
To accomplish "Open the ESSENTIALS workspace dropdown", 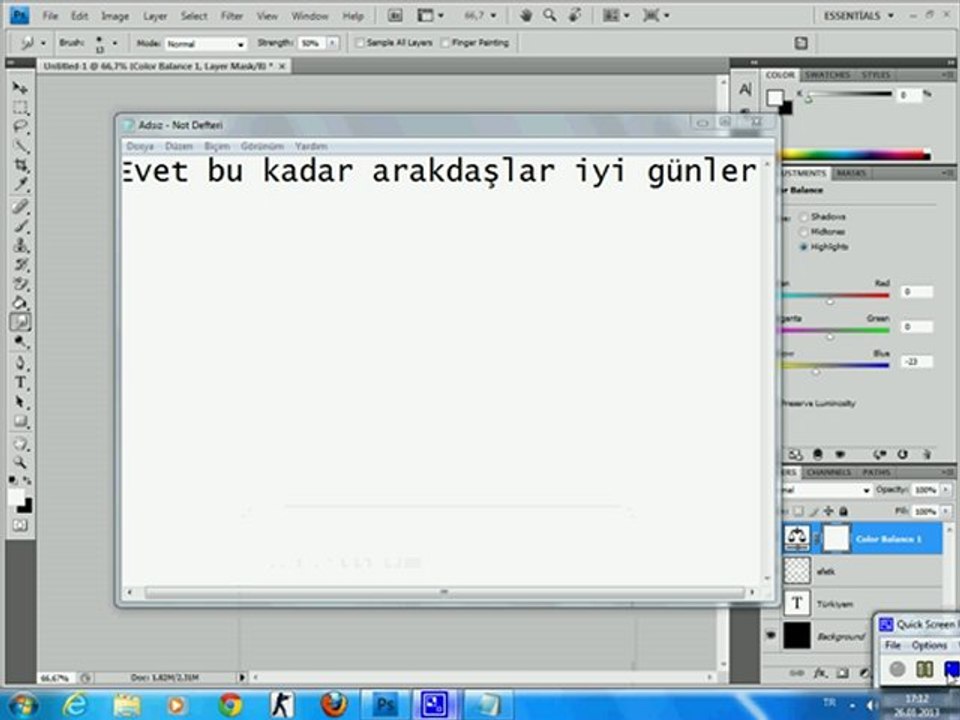I will click(858, 15).
